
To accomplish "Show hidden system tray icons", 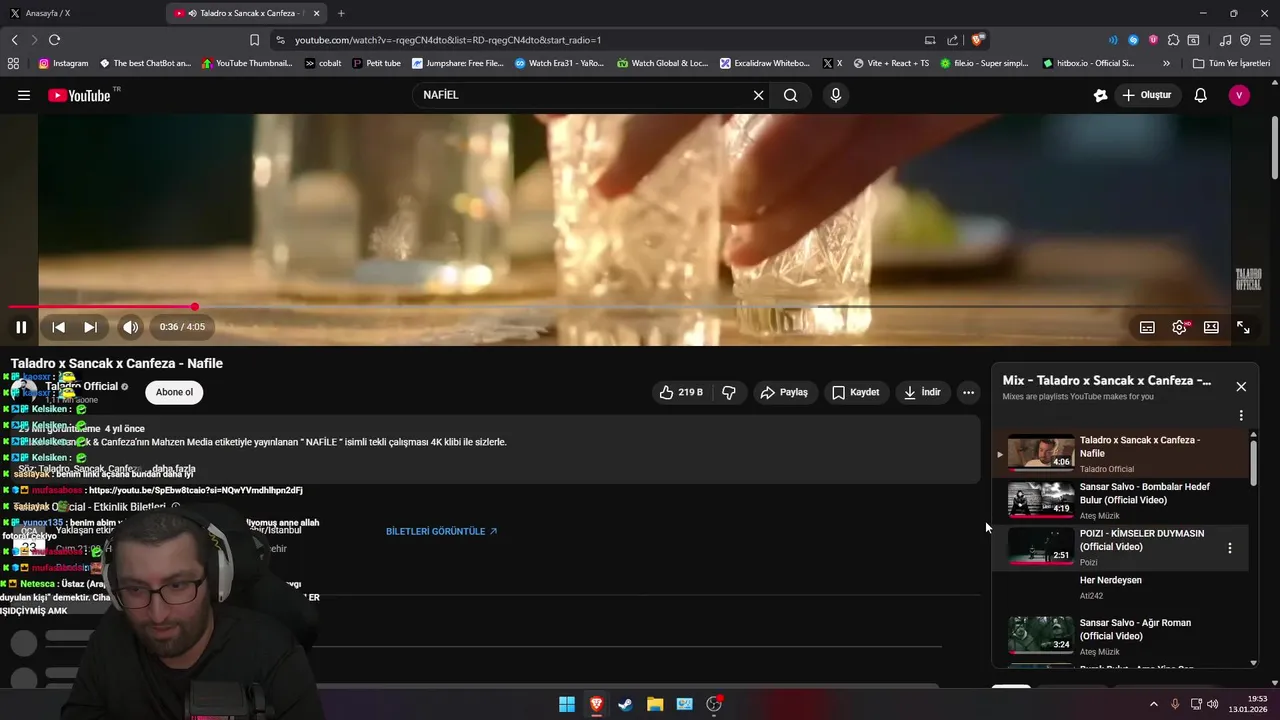I will pos(1153,704).
